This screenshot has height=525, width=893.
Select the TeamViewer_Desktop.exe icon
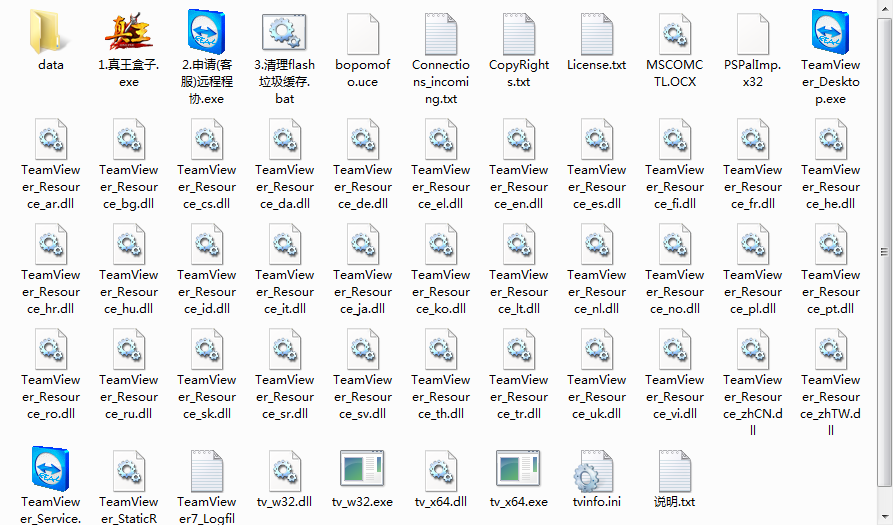coord(830,32)
